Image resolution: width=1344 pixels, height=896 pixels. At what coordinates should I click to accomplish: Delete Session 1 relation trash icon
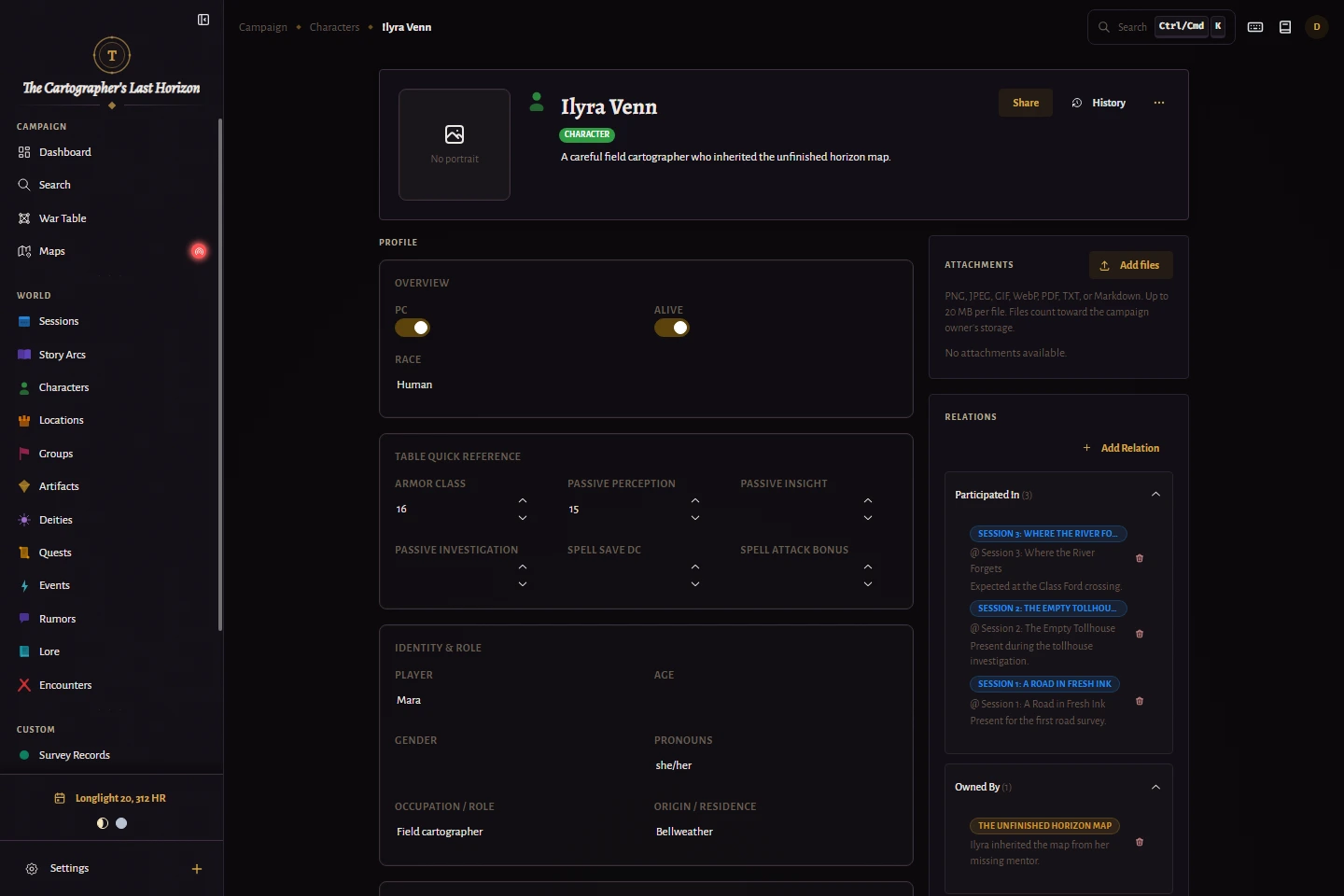(x=1140, y=701)
